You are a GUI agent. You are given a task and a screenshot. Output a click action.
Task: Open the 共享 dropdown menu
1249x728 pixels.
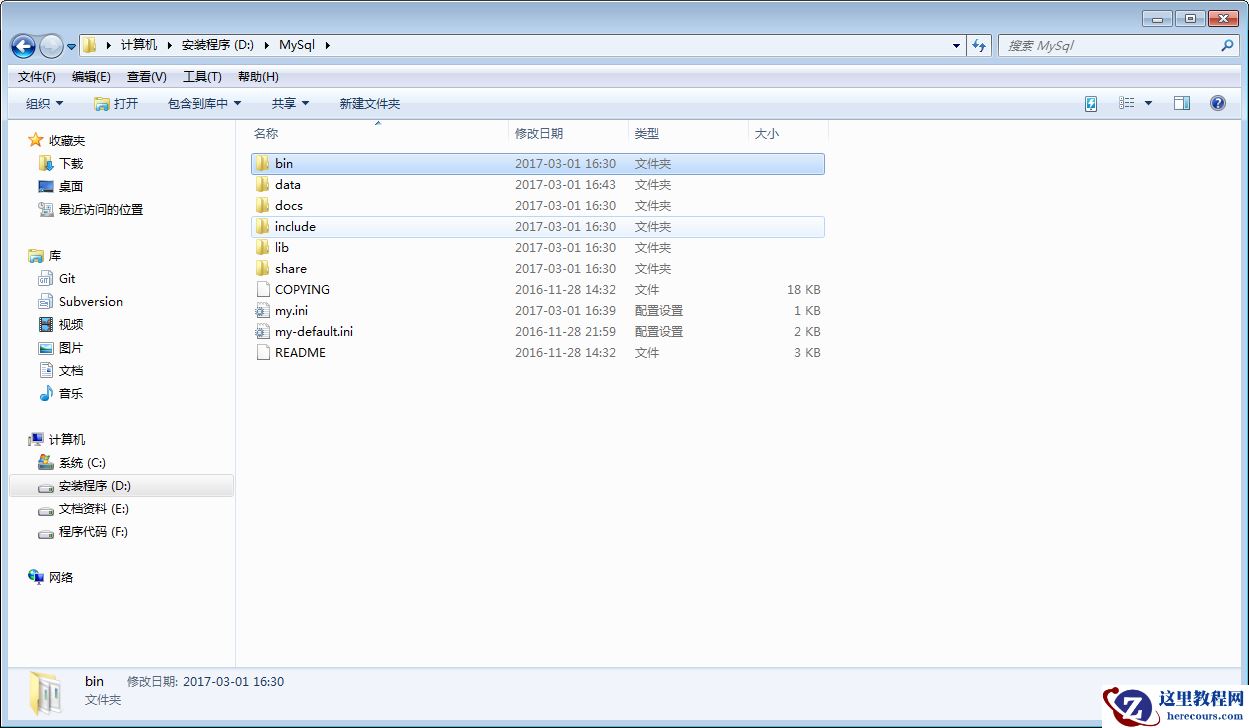pyautogui.click(x=289, y=103)
